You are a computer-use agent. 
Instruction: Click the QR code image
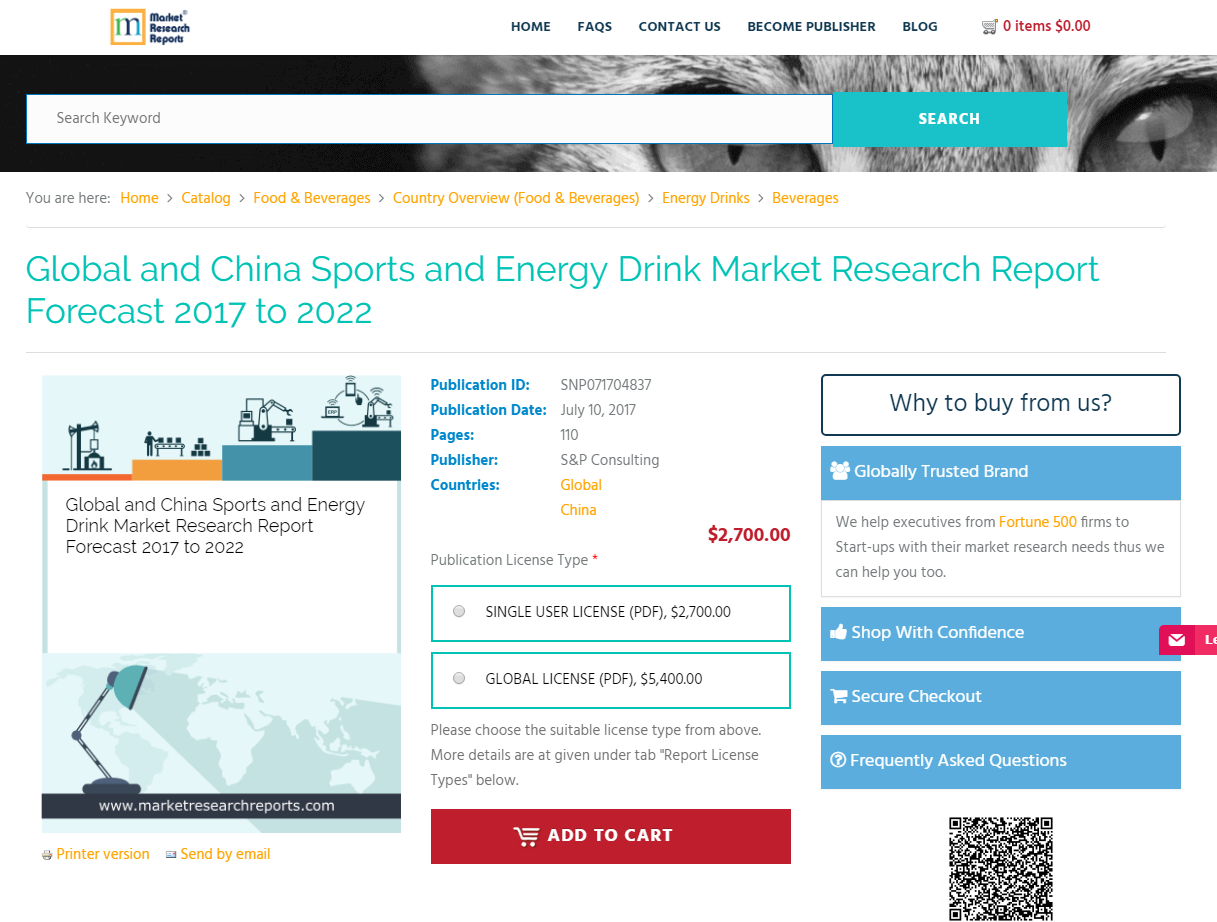click(1001, 869)
